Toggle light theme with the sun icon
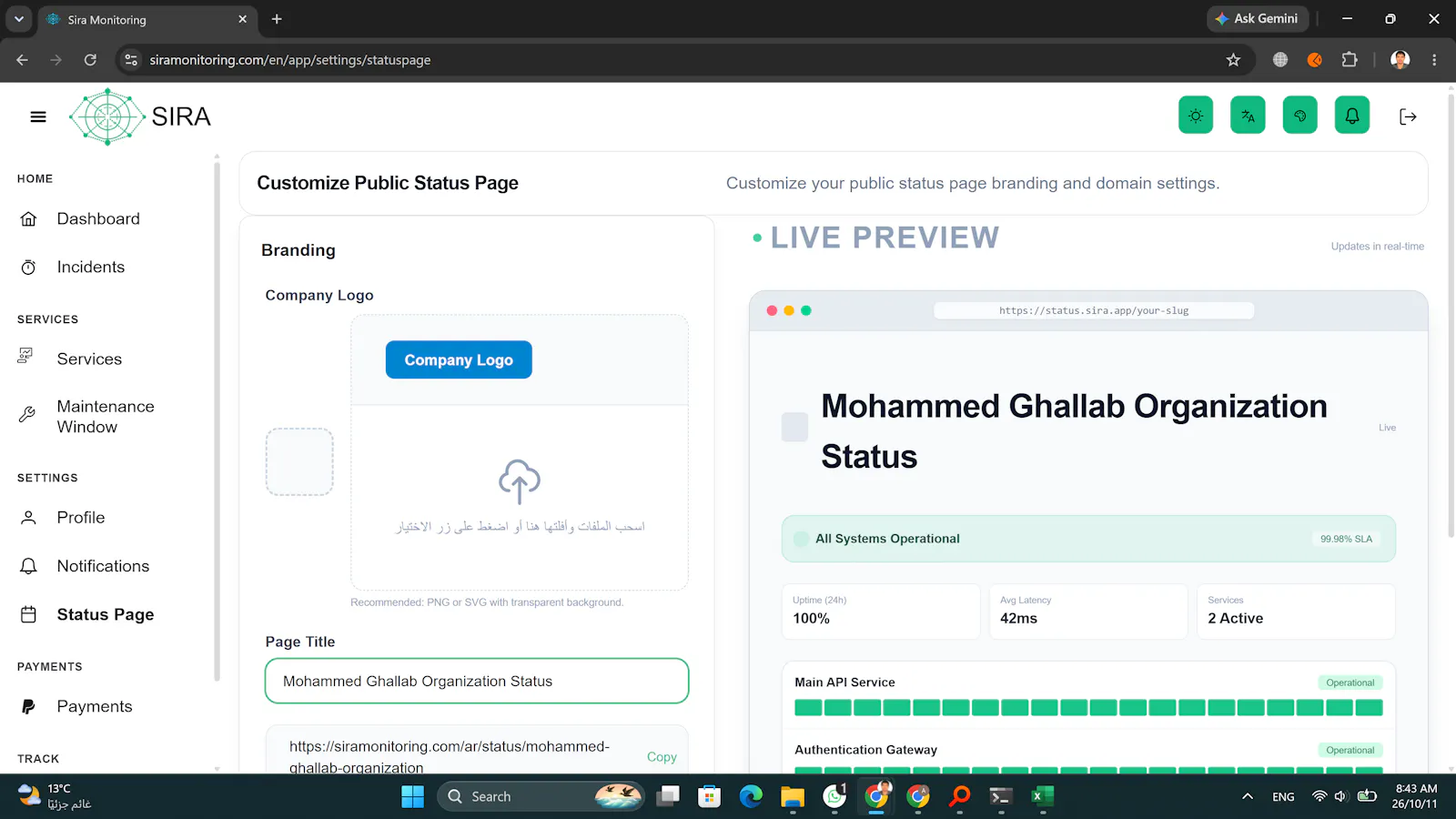Viewport: 1456px width, 819px height. point(1196,116)
